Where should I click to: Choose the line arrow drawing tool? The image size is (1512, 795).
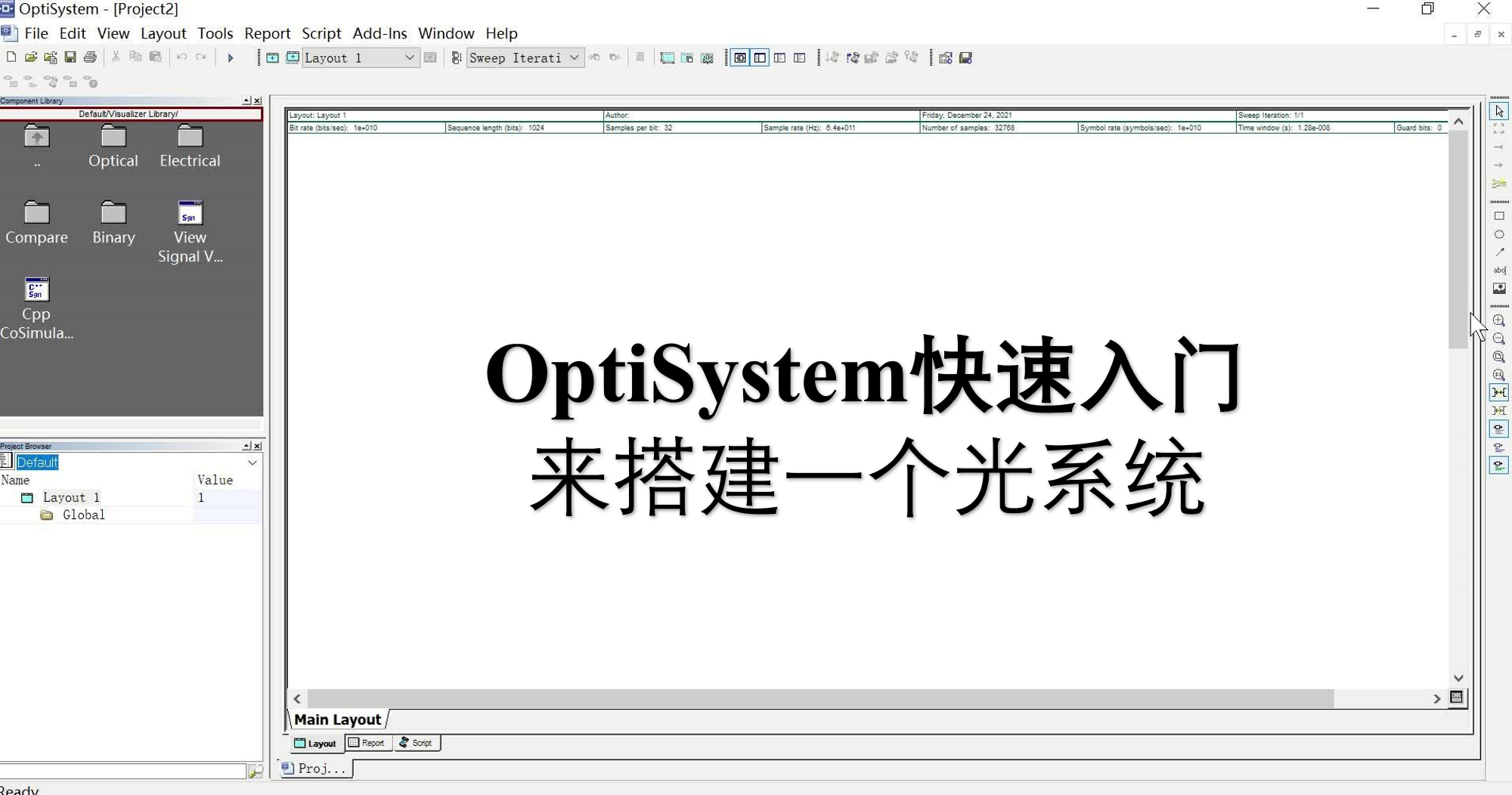point(1499,252)
